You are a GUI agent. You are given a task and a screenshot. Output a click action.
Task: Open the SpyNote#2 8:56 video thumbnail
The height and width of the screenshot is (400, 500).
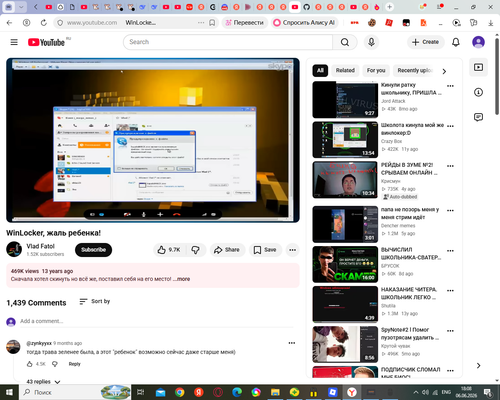(x=345, y=344)
